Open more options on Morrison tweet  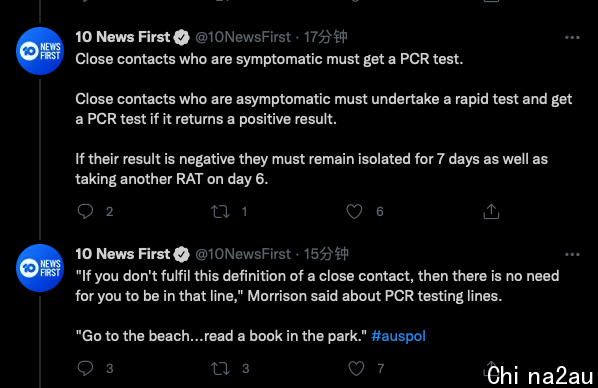point(572,254)
